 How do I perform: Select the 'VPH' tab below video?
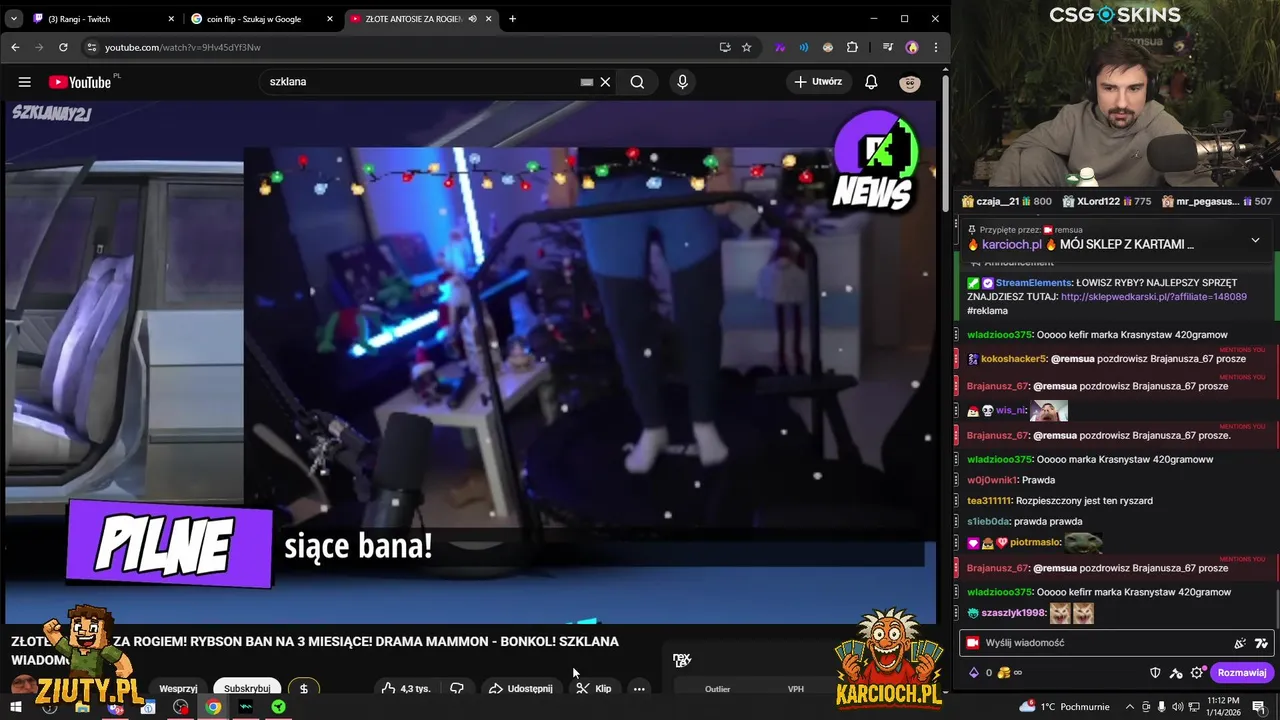point(796,689)
